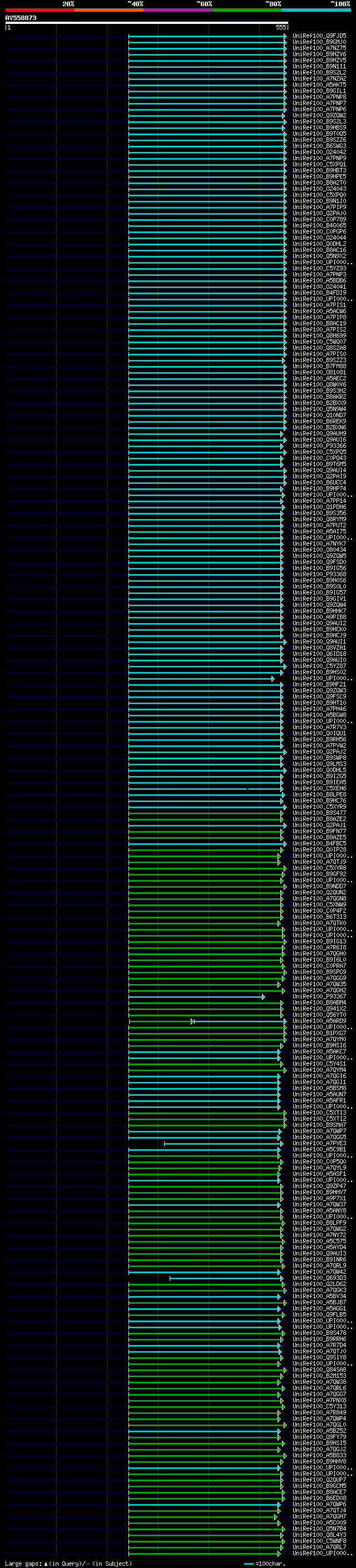
Task: Select label UniRef100_C5XNW9
Action: point(319,904)
